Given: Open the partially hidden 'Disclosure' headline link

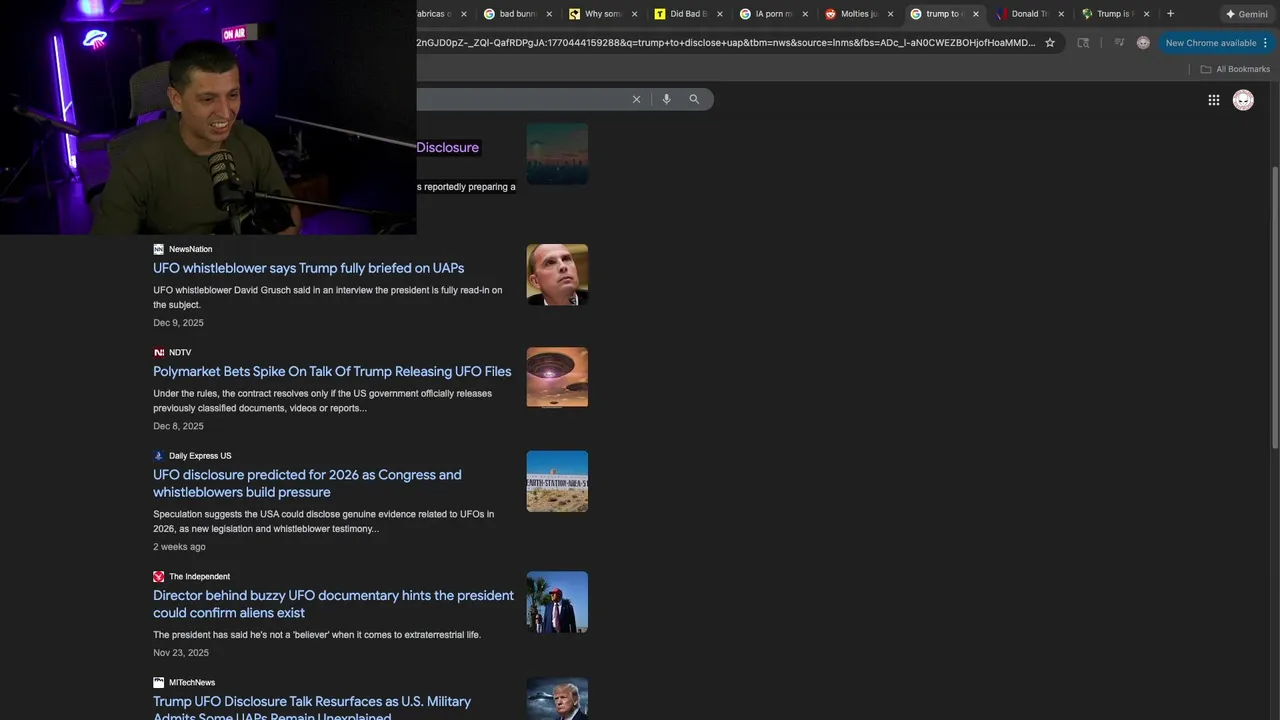Looking at the screenshot, I should click(x=447, y=147).
